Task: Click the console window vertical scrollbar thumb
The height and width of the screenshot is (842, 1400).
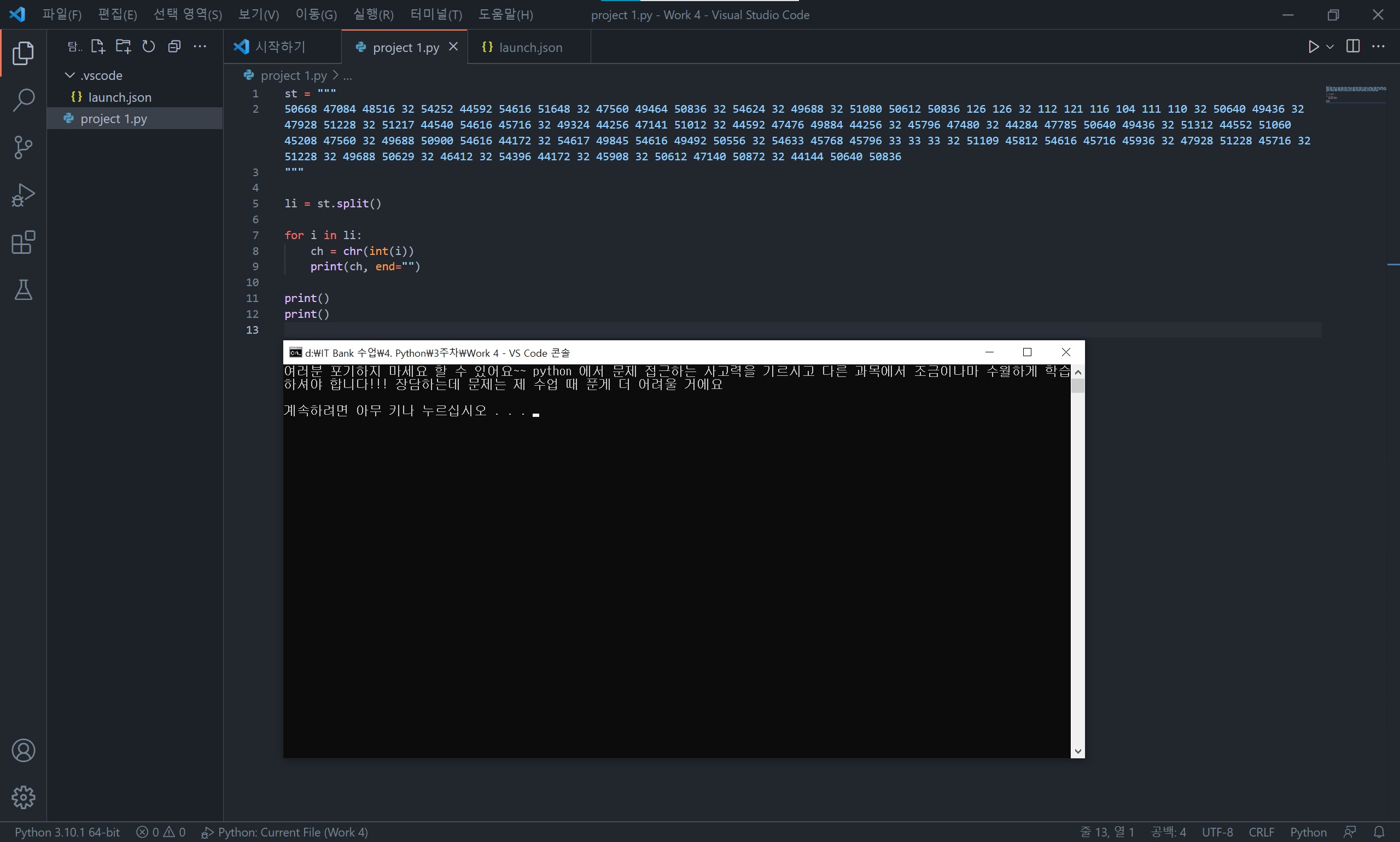Action: (1077, 386)
